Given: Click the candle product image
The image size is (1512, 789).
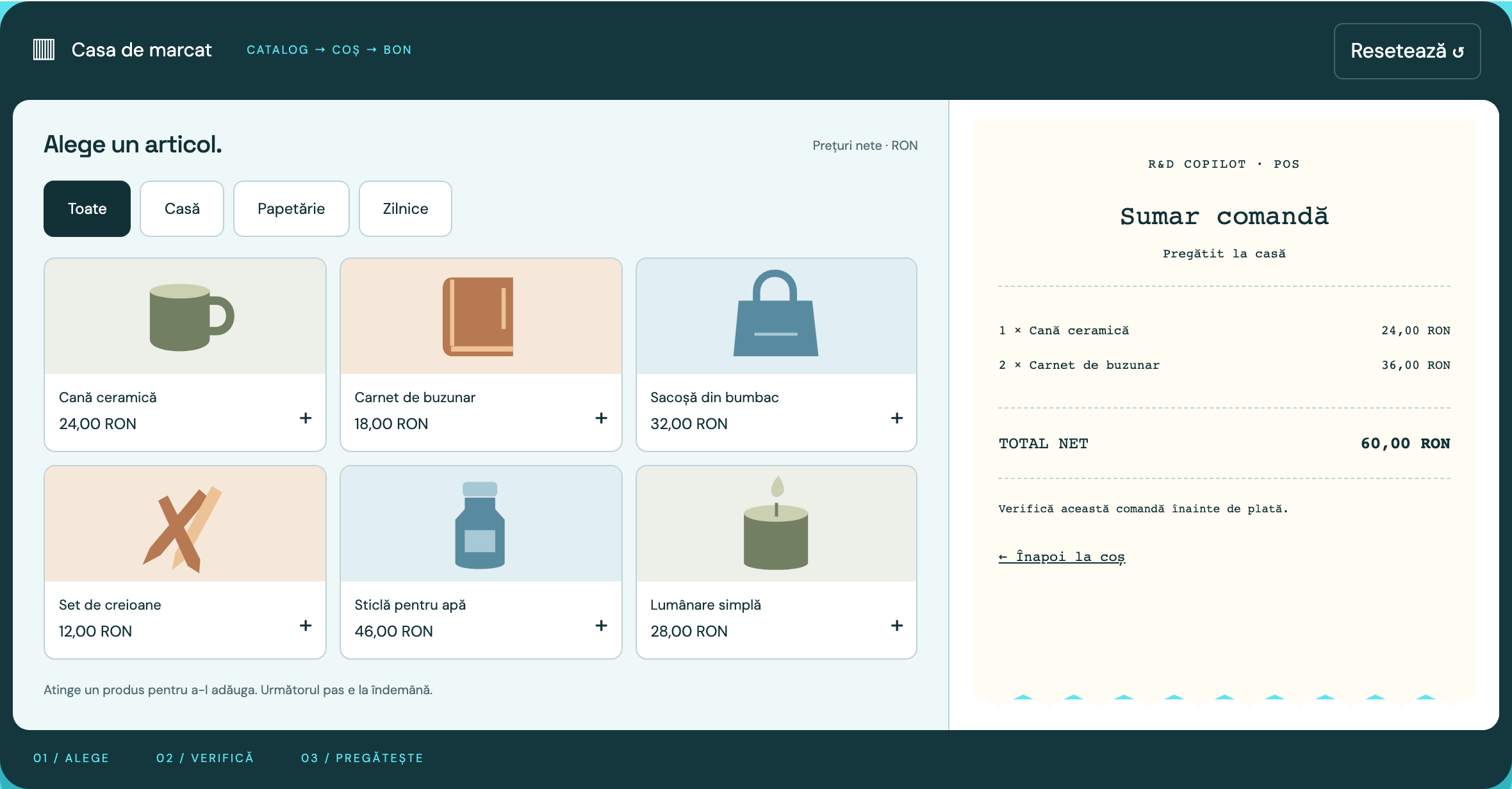Looking at the screenshot, I should pos(777,524).
